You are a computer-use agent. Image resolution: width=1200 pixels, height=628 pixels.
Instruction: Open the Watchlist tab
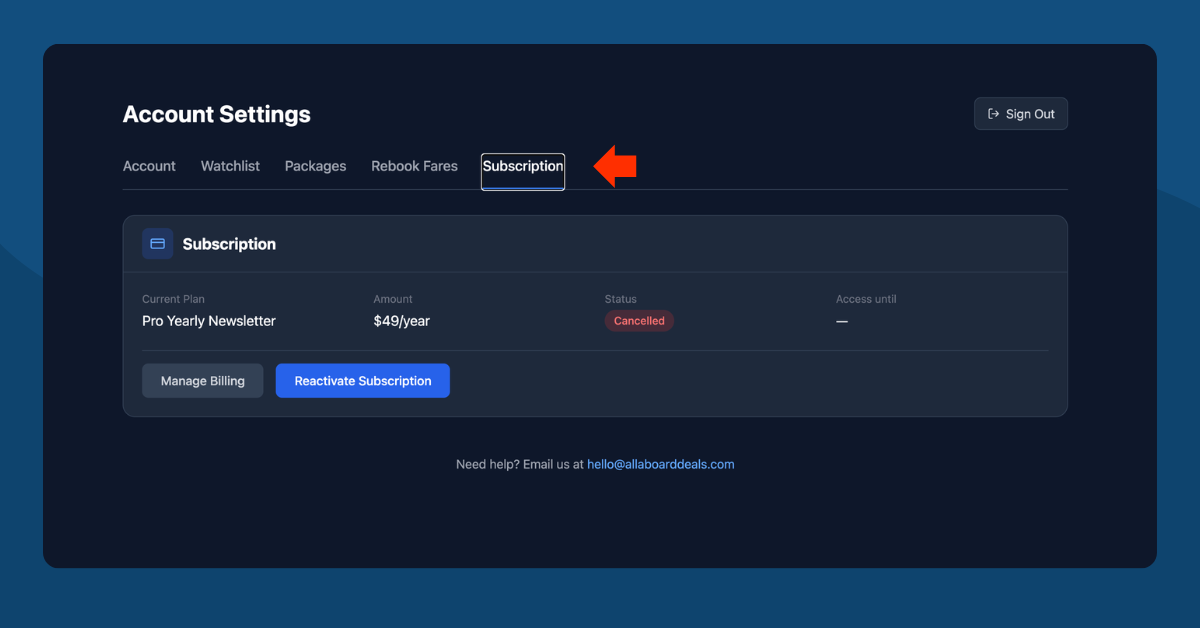pyautogui.click(x=229, y=166)
